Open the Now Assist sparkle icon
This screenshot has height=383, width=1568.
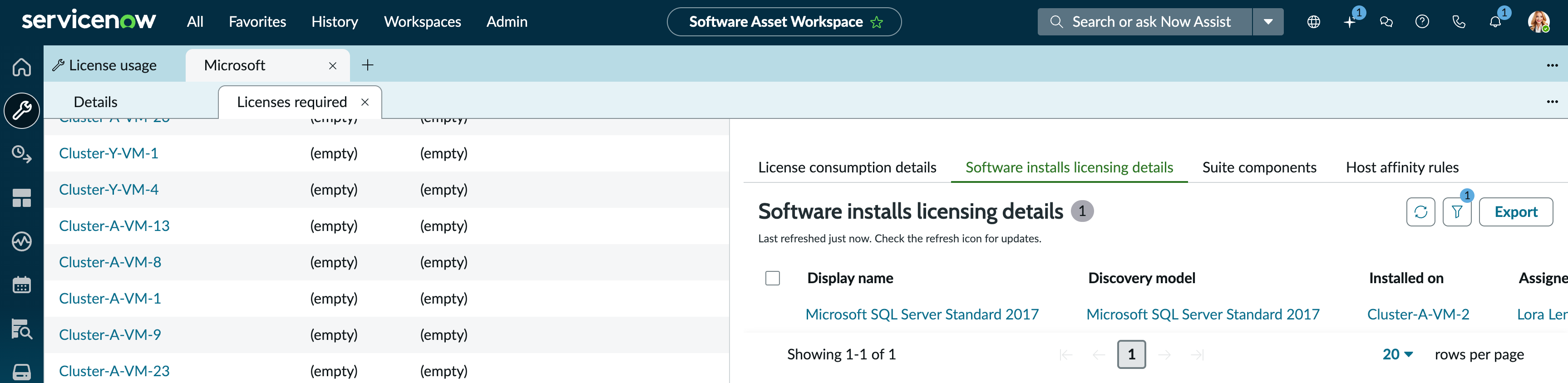tap(1350, 22)
